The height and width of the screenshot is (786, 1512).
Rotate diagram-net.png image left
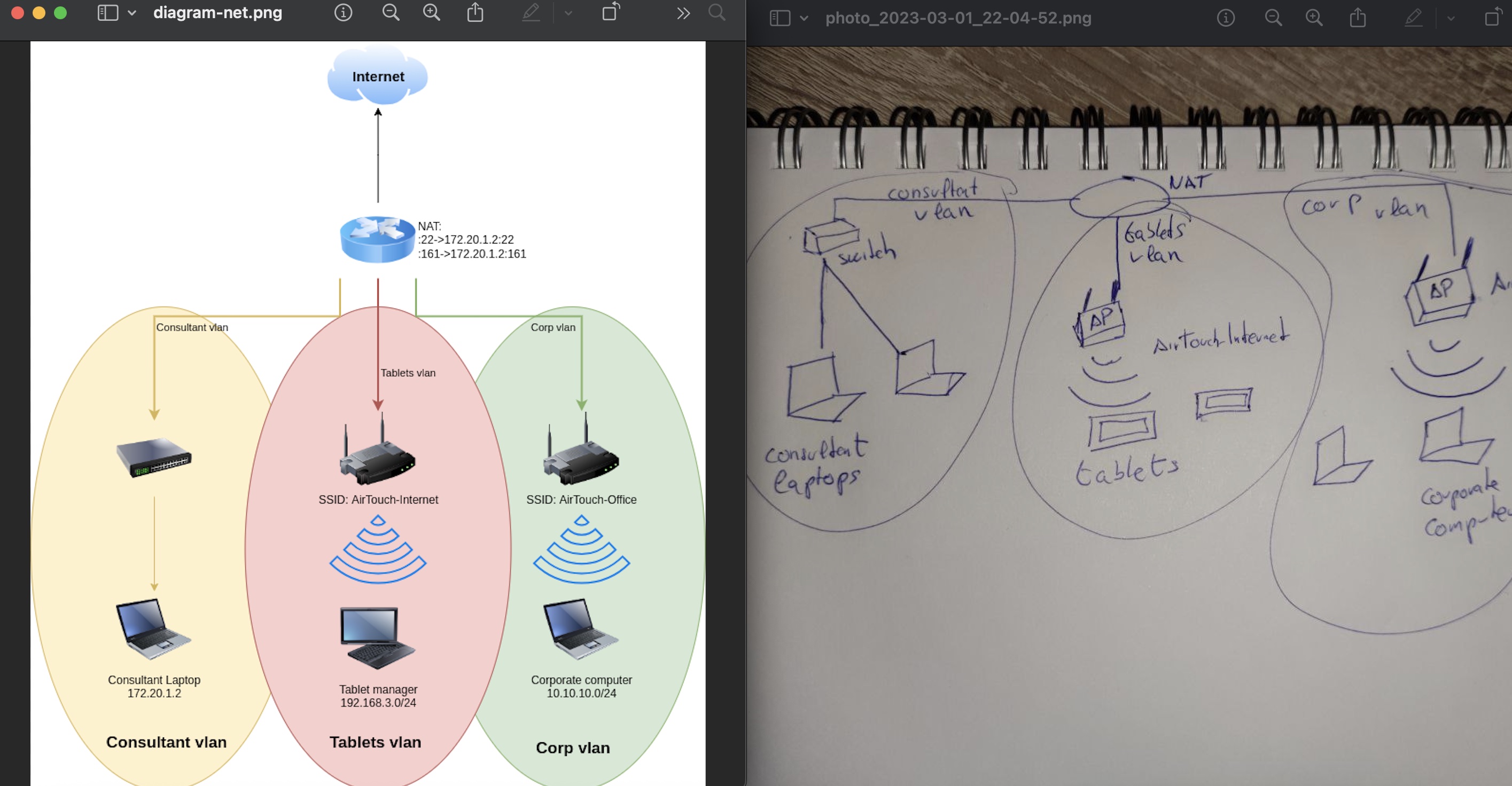tap(611, 12)
